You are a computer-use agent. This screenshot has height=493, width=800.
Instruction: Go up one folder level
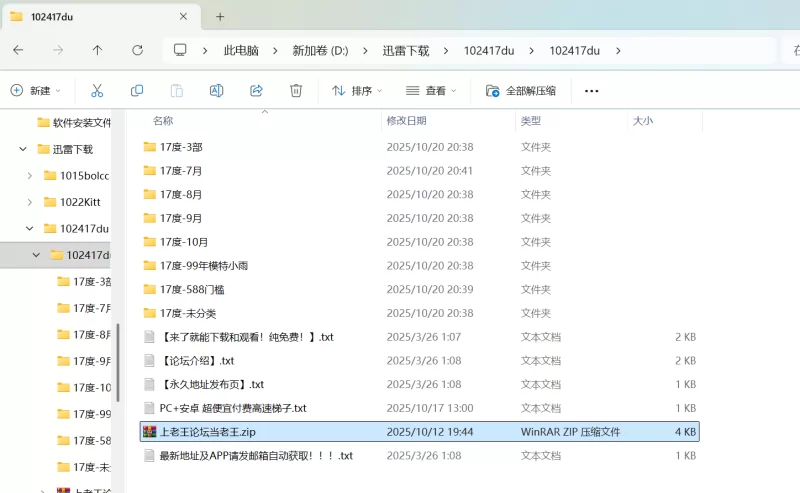(x=97, y=50)
